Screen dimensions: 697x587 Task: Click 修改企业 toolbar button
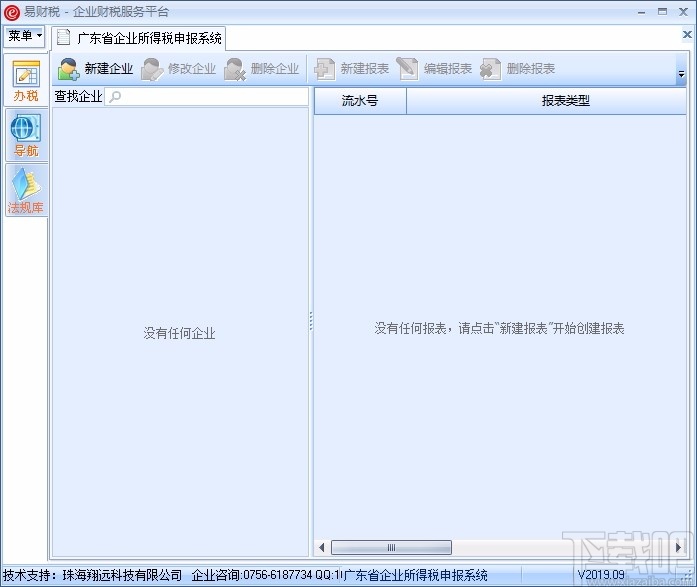pyautogui.click(x=178, y=69)
